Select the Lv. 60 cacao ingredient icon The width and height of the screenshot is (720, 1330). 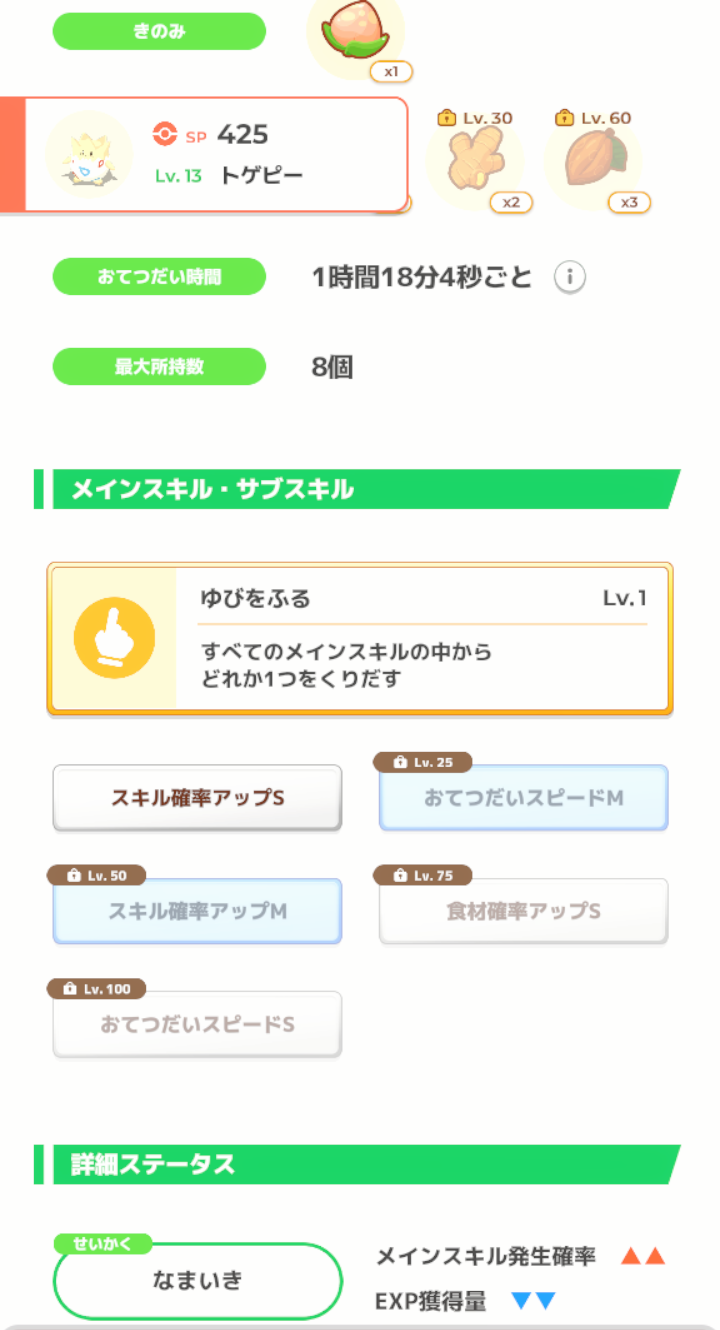[x=593, y=160]
